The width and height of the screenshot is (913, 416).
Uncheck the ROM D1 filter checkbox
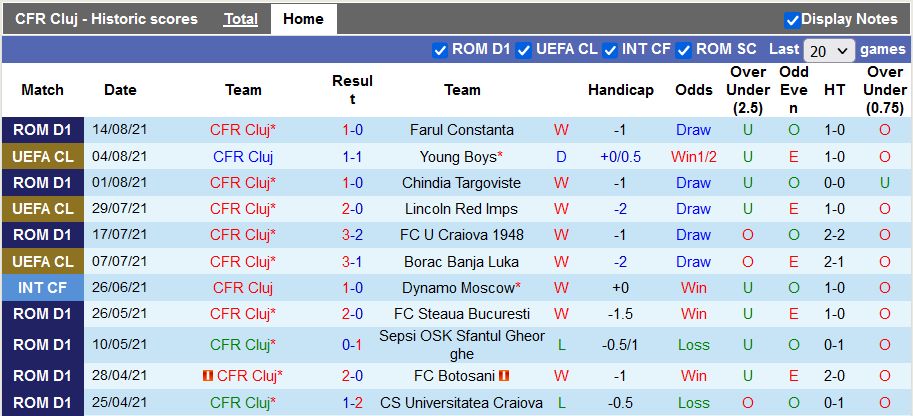(440, 50)
